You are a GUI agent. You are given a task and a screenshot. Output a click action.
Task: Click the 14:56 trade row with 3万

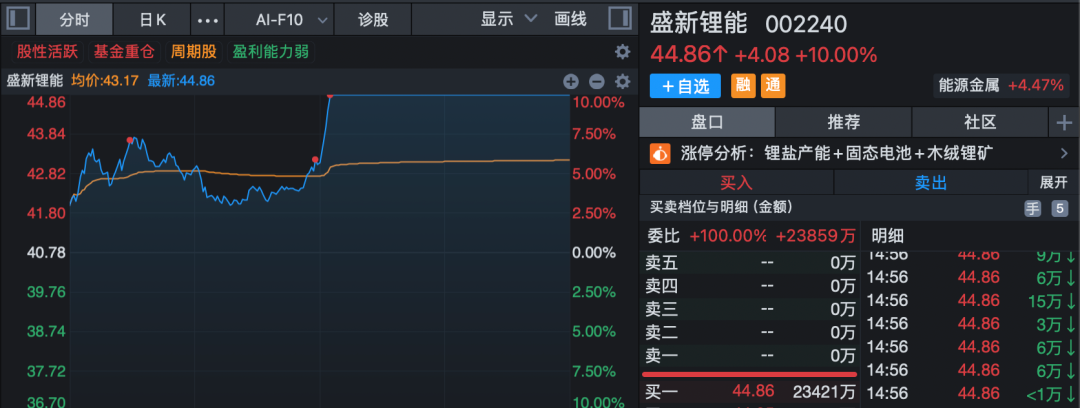[970, 323]
